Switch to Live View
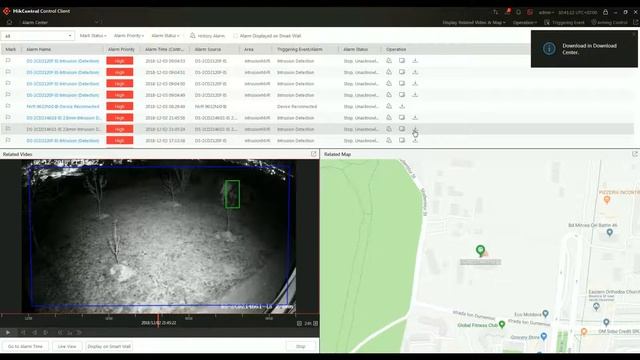Screen dimensions: 640x360 click(67, 346)
